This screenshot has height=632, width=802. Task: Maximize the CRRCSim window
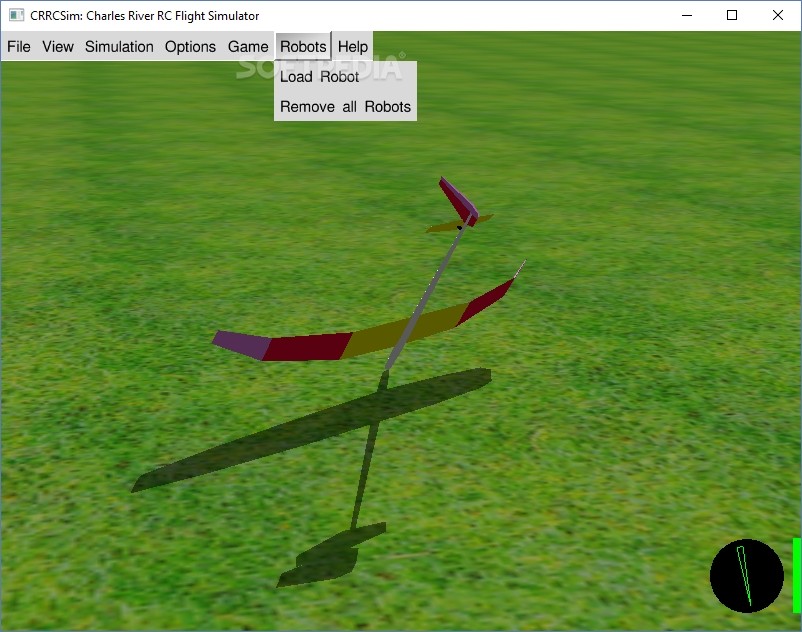click(732, 15)
